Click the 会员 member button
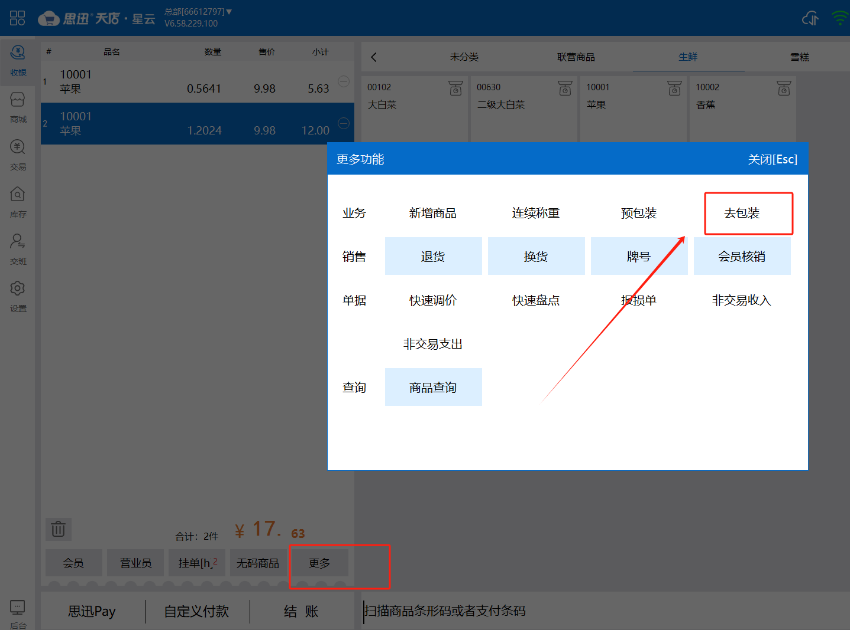The height and width of the screenshot is (630, 850). 73,563
